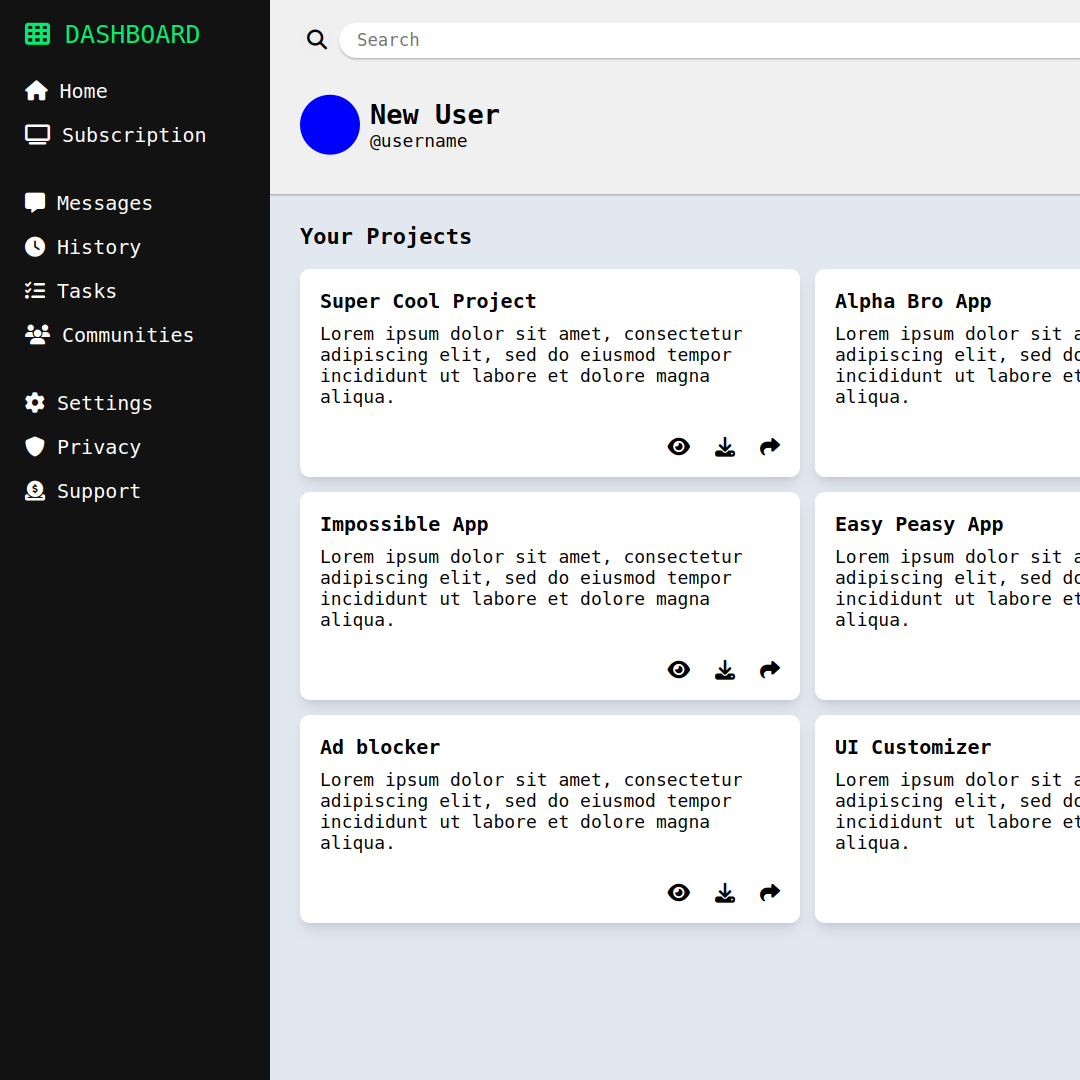Click the Alpha Bro App title
The image size is (1080, 1080).
tap(913, 301)
